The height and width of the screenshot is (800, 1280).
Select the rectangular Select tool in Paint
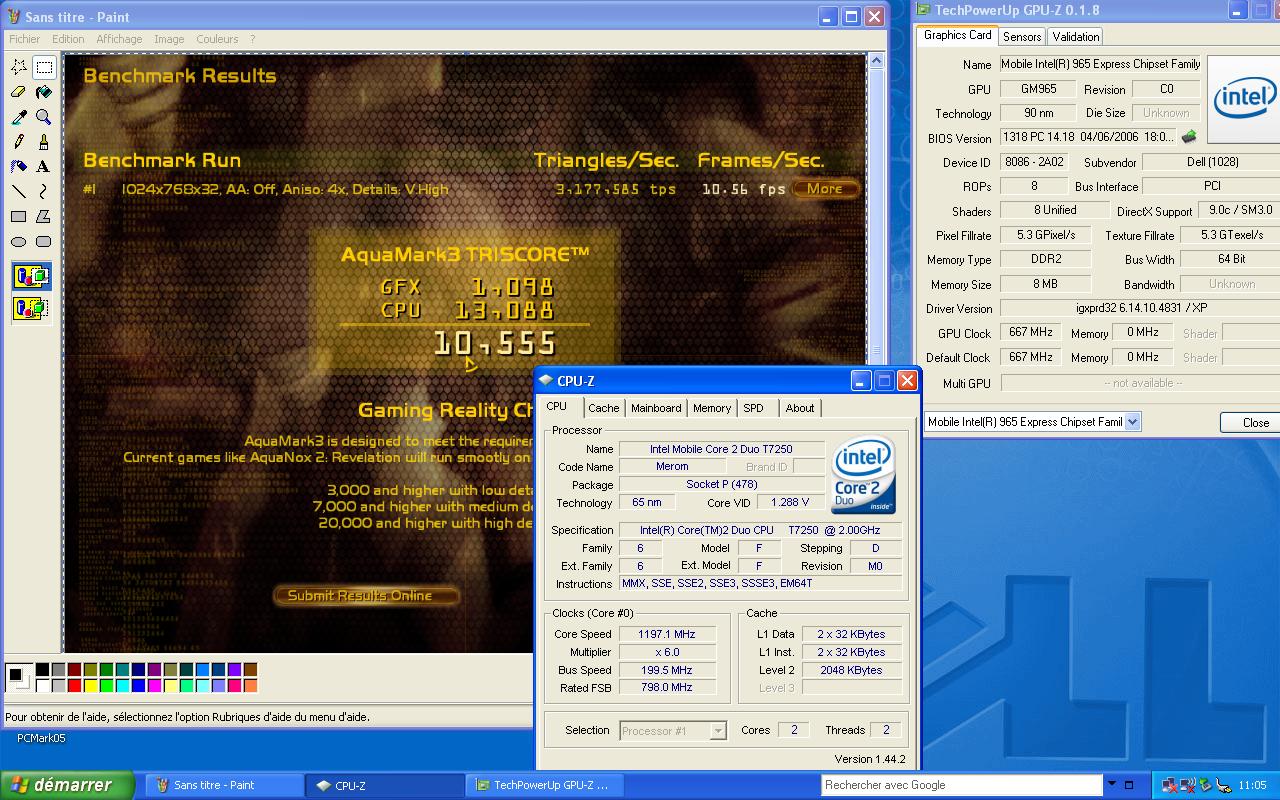coord(44,67)
